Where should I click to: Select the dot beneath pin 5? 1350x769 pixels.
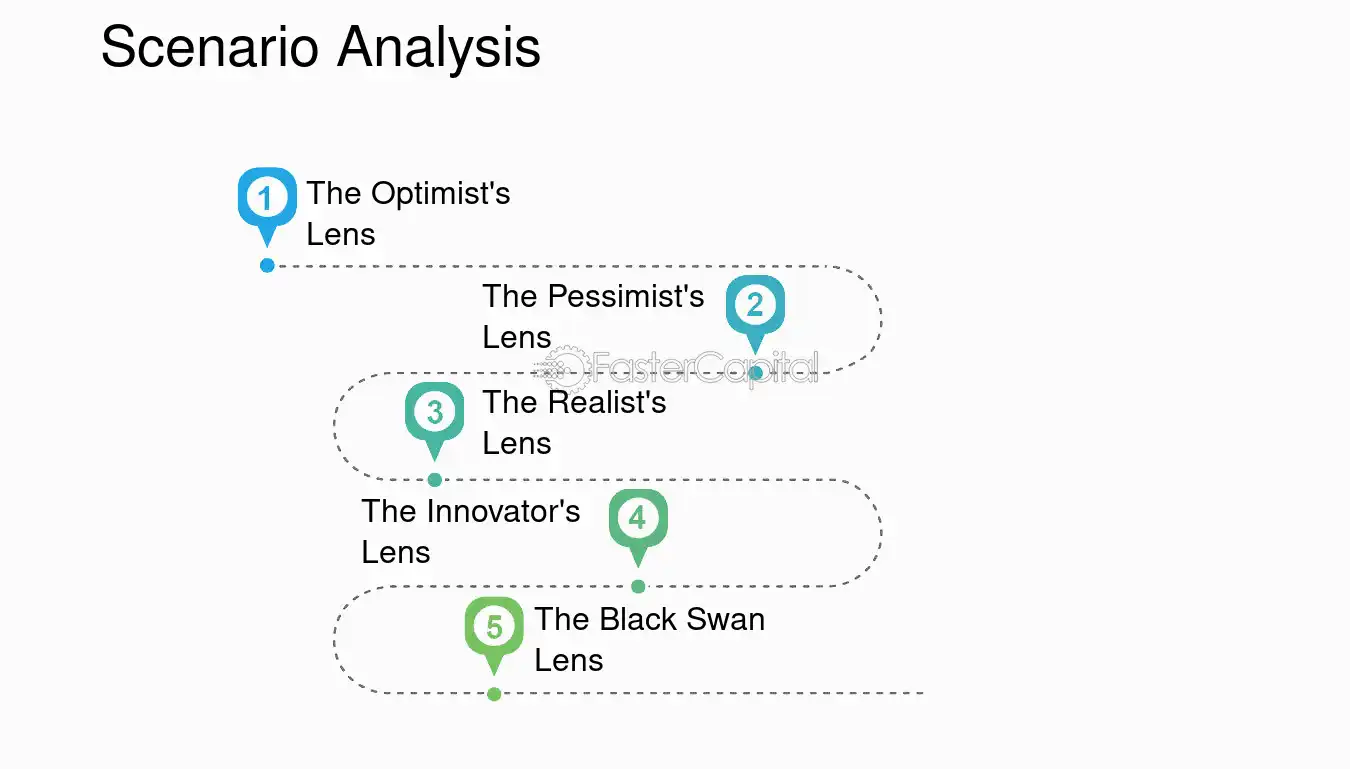494,694
